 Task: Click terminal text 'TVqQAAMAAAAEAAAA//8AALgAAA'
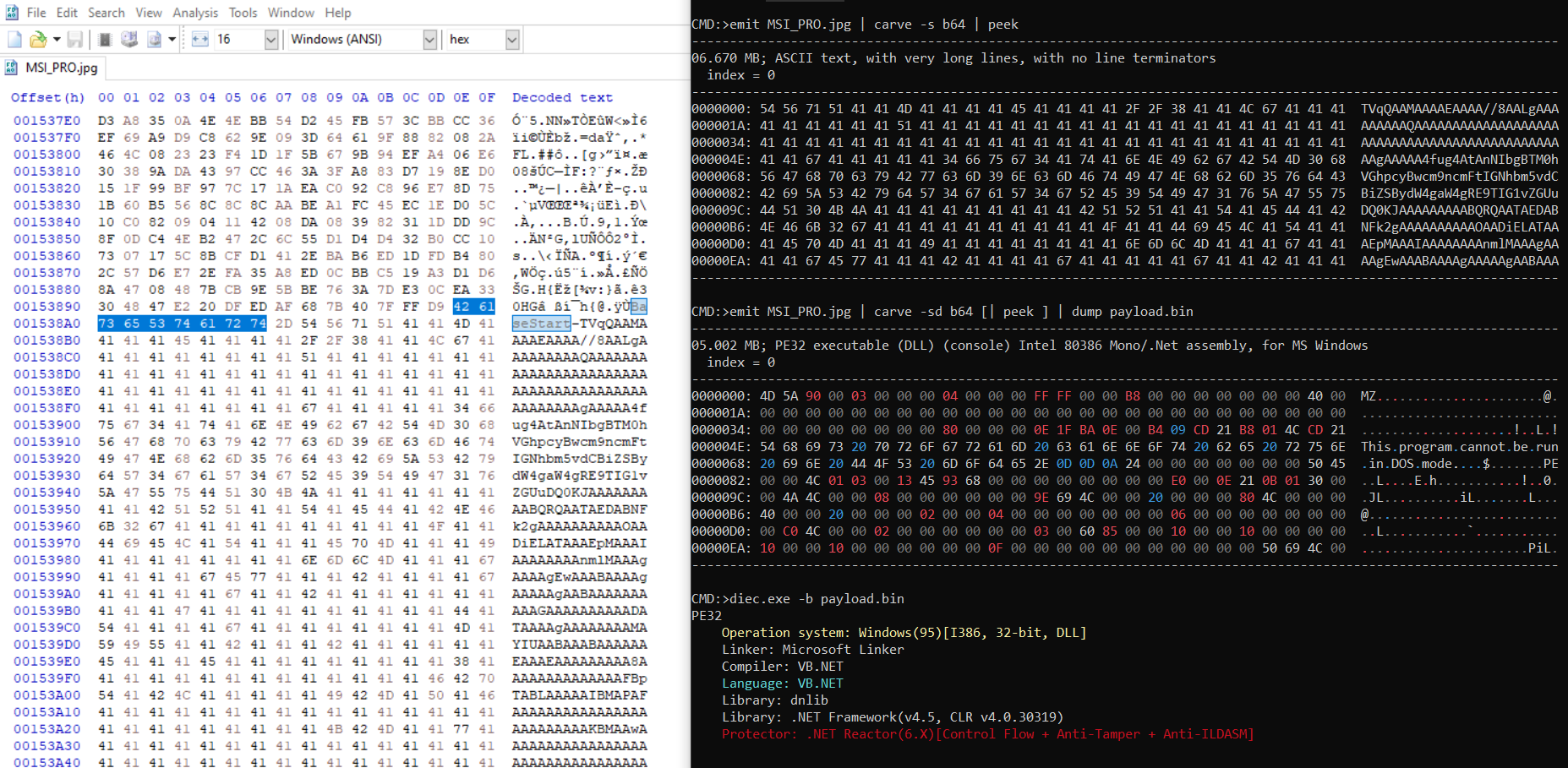(x=1460, y=109)
